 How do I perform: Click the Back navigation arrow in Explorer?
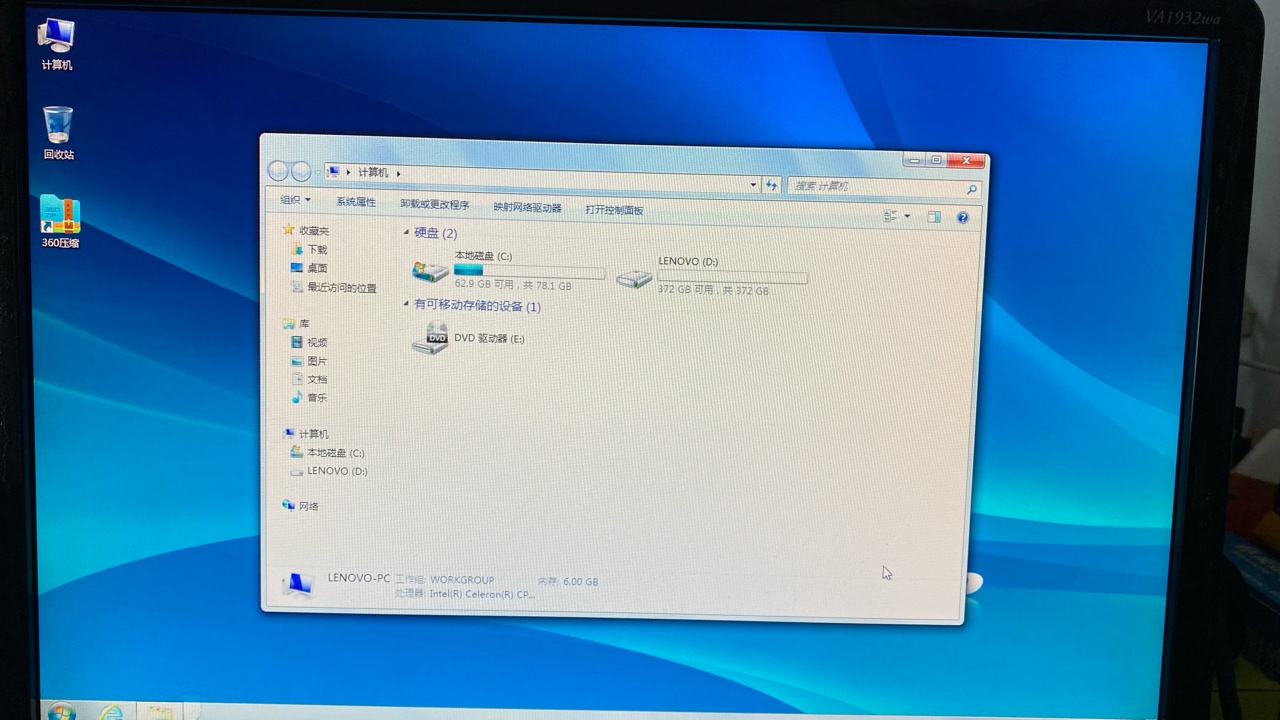coord(279,171)
